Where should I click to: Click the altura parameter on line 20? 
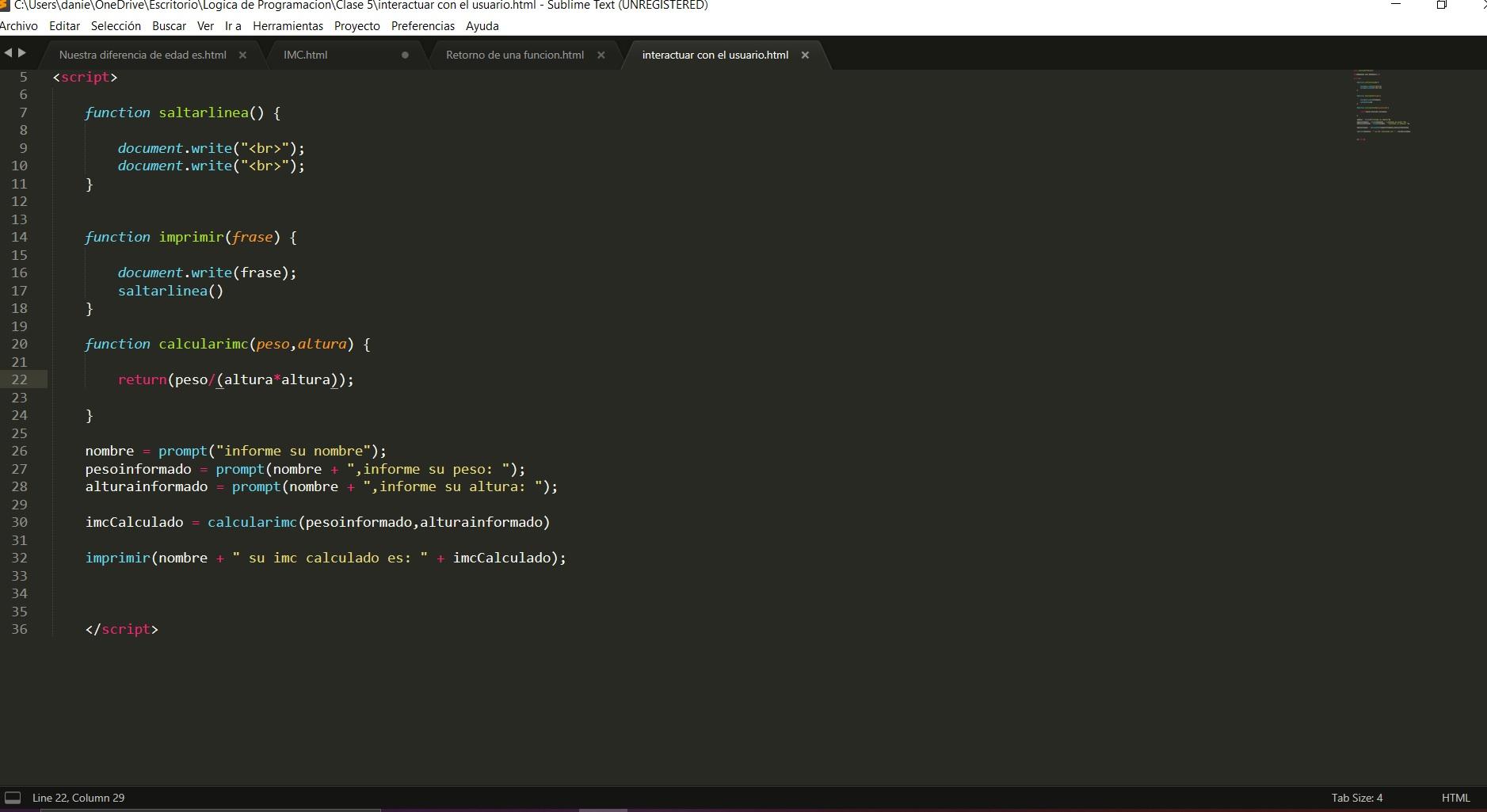tap(322, 344)
